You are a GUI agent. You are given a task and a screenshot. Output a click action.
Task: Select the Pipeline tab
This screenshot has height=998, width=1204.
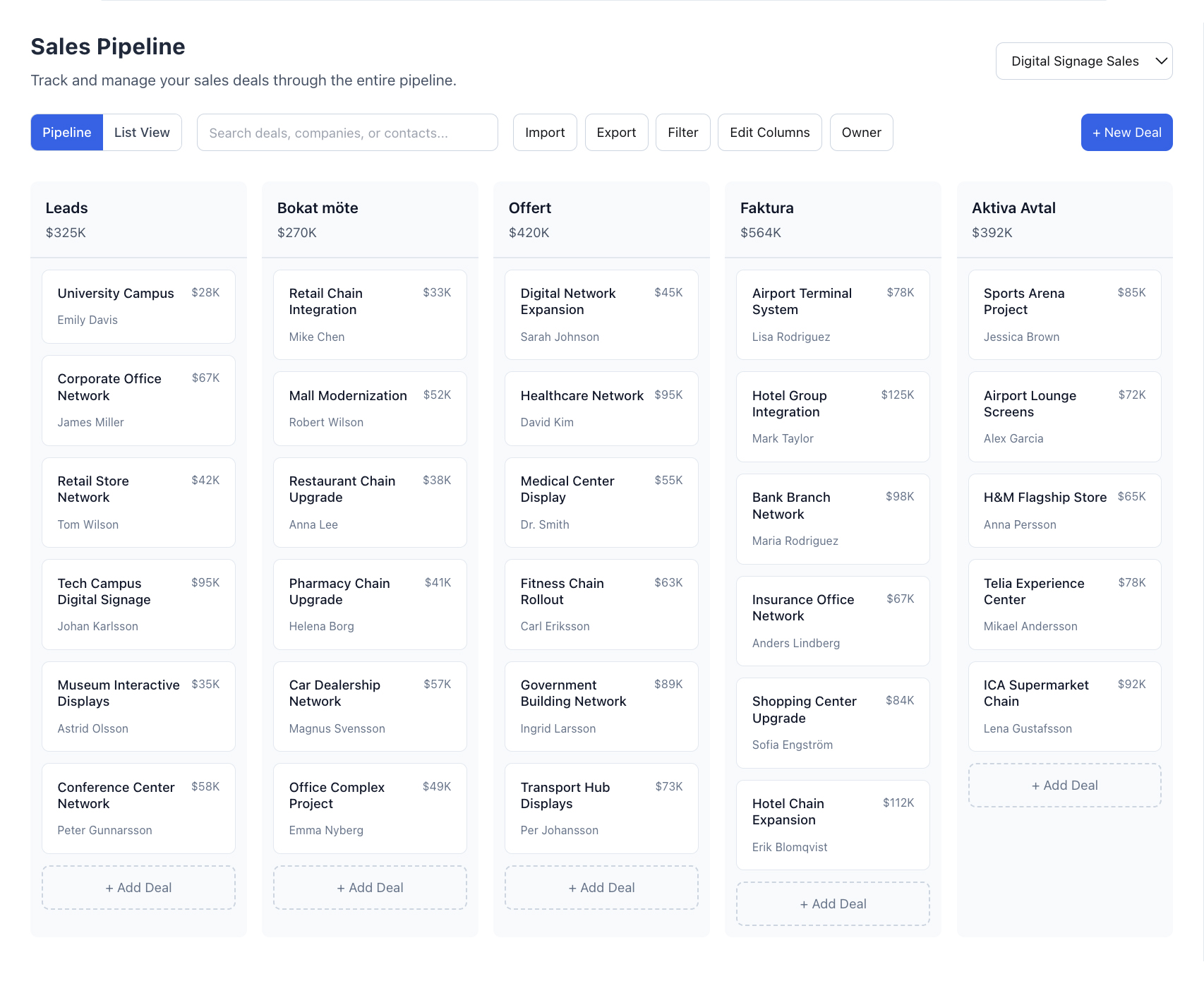(67, 132)
